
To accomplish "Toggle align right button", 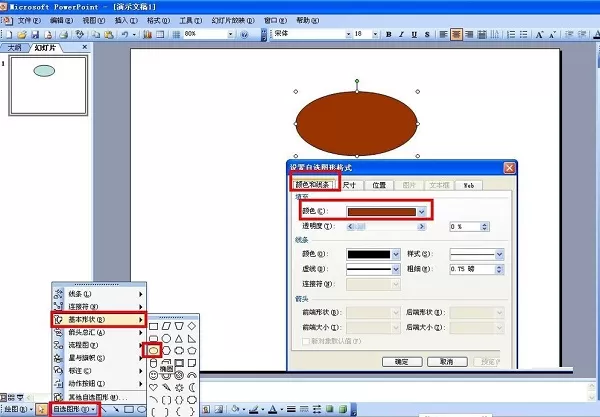I will click(x=469, y=34).
